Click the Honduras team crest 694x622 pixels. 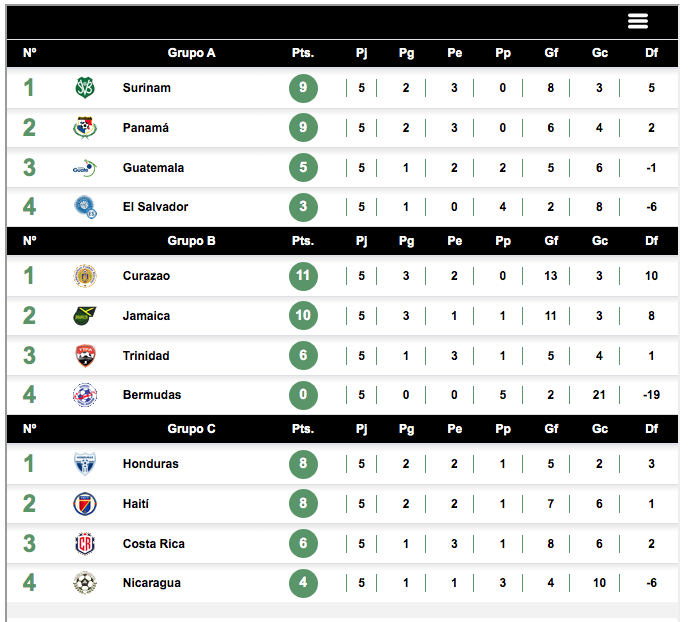click(85, 464)
